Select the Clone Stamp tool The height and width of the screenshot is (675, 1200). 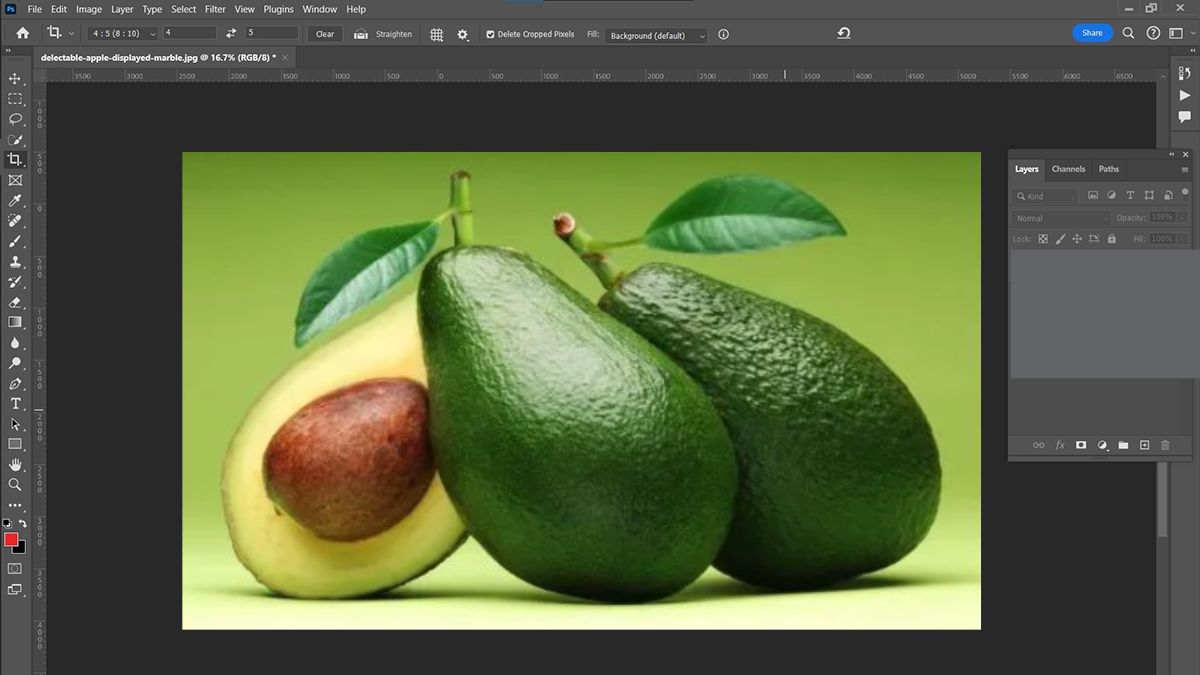point(15,262)
